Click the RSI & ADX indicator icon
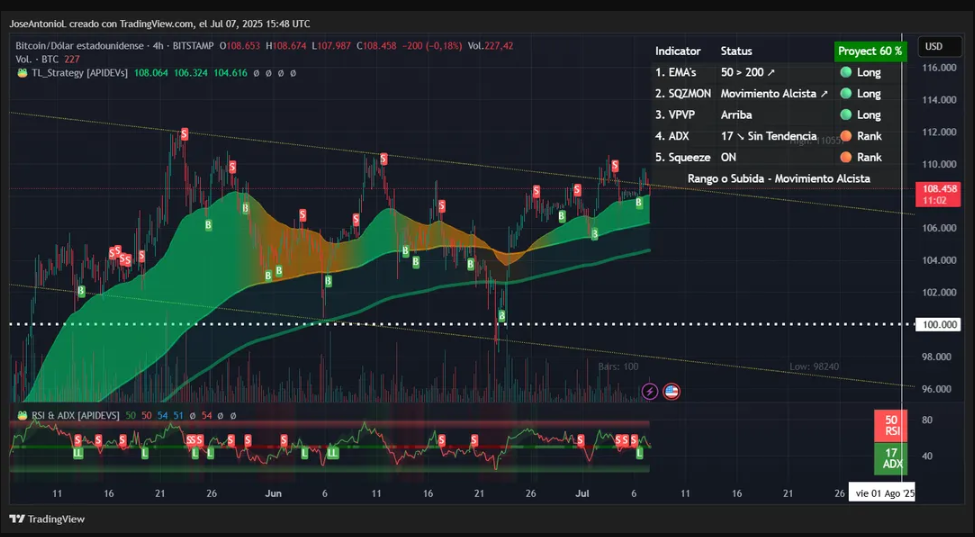Viewport: 975px width, 537px height. (21, 415)
